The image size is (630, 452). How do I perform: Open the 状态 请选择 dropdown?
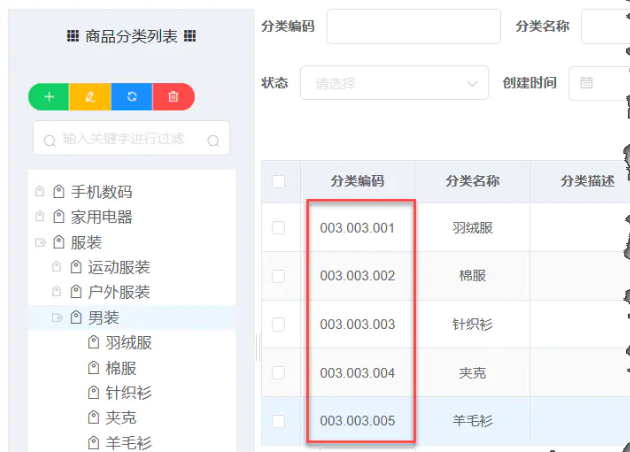394,83
